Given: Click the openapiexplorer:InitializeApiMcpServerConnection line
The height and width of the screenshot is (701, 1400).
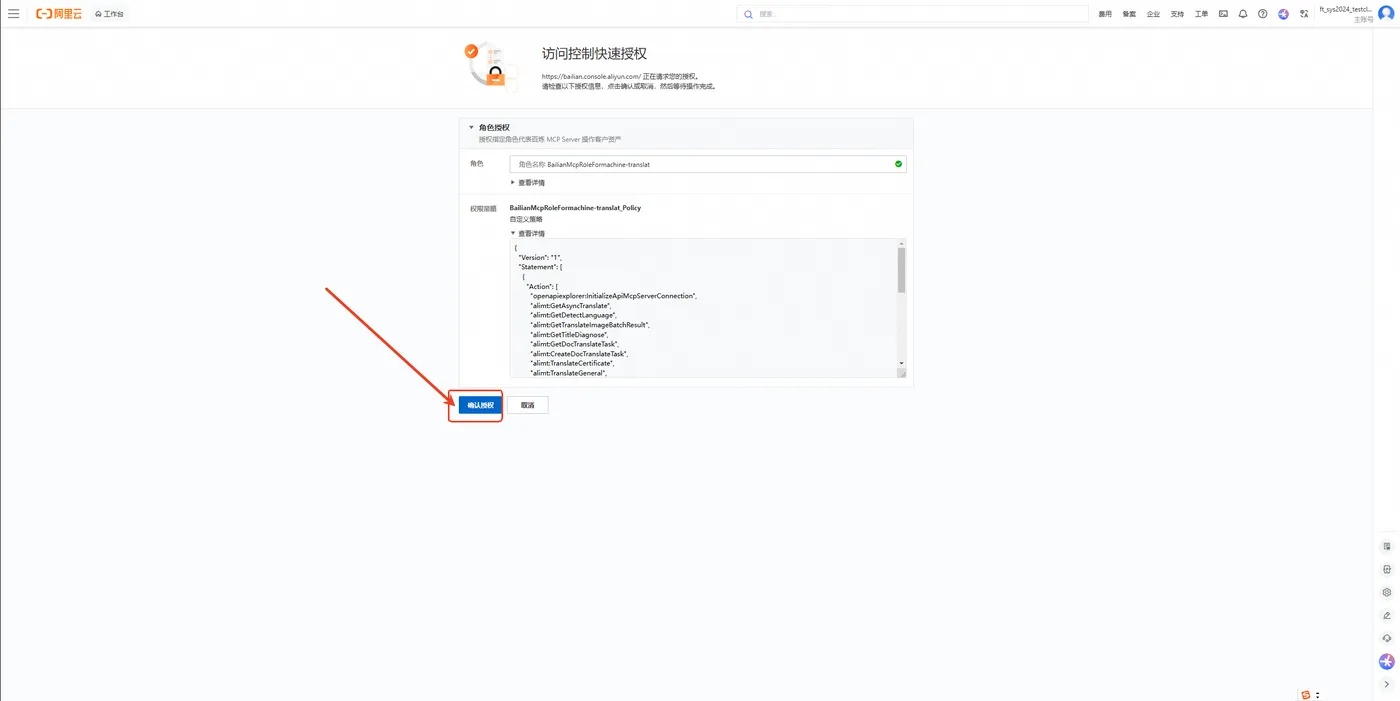Looking at the screenshot, I should coord(612,296).
